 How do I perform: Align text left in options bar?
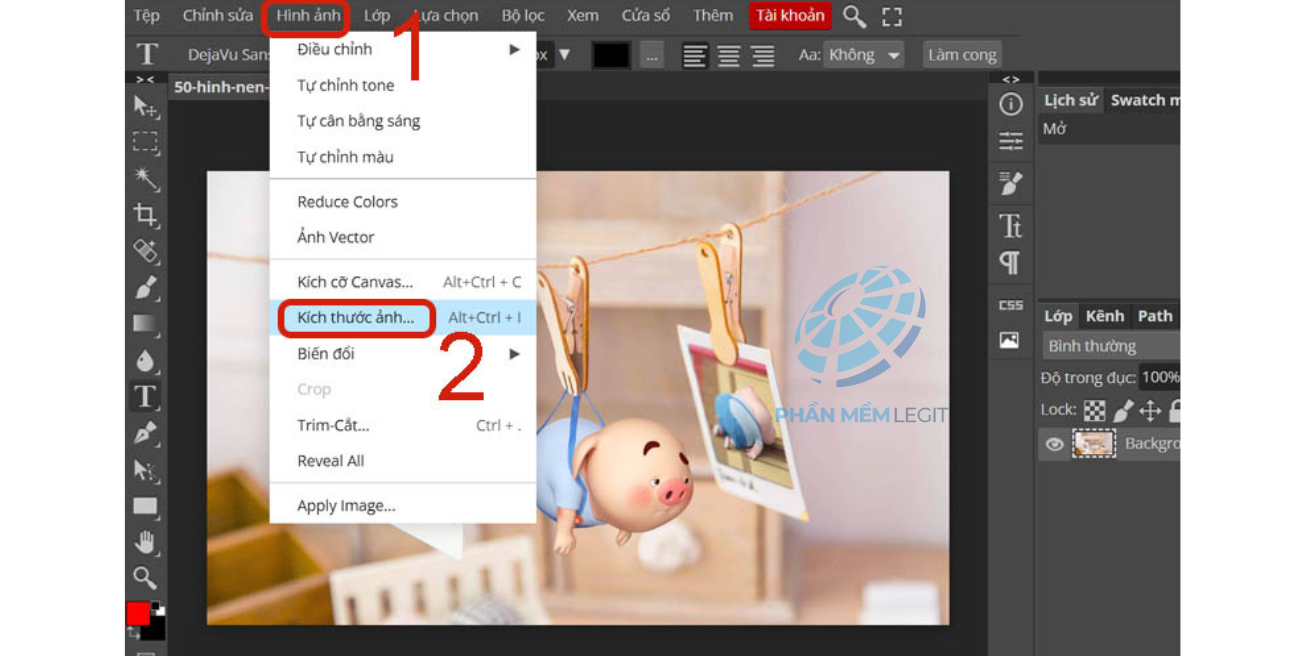click(695, 55)
